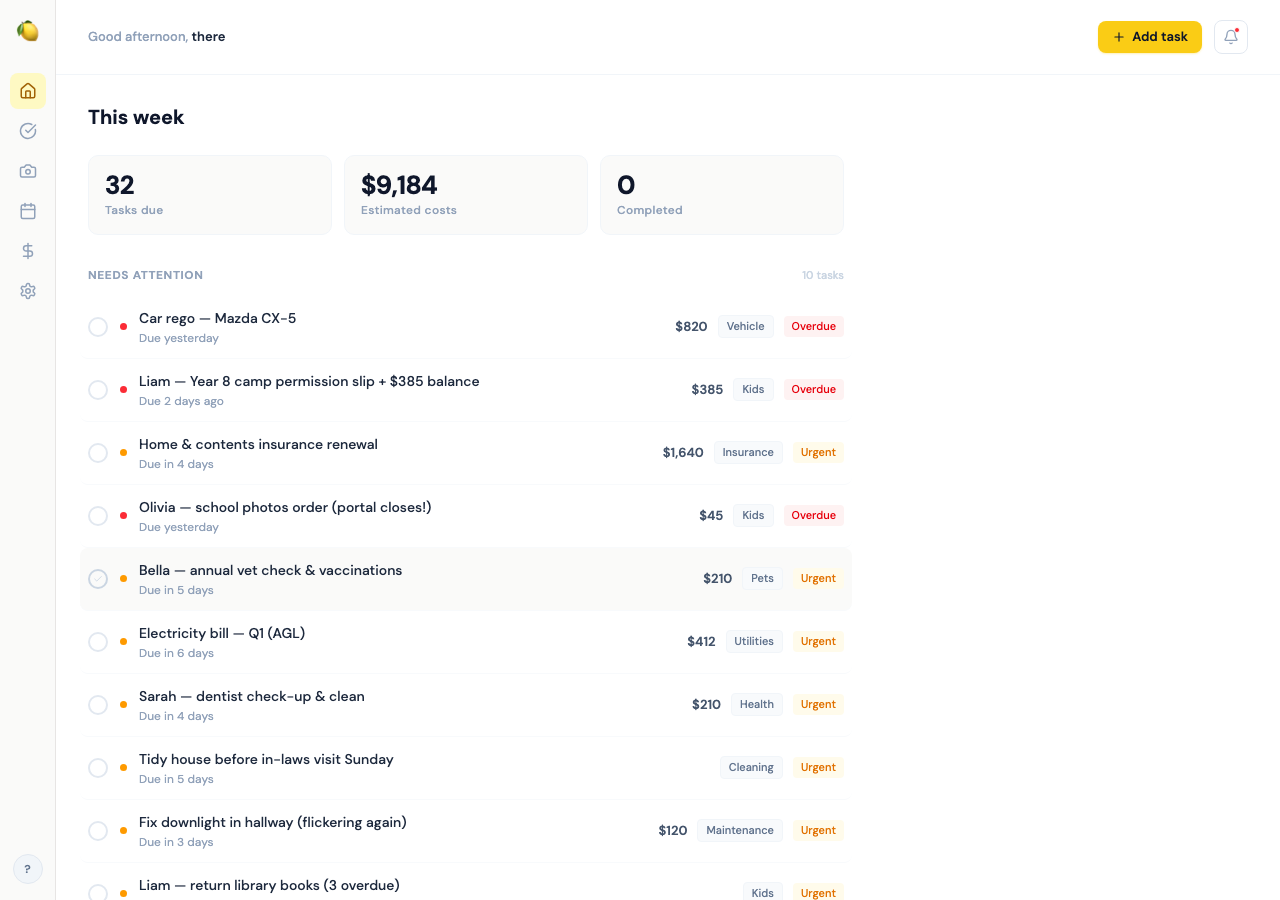Screen dimensions: 1280x900
Task: Click the lemon app logo
Action: coord(28,31)
